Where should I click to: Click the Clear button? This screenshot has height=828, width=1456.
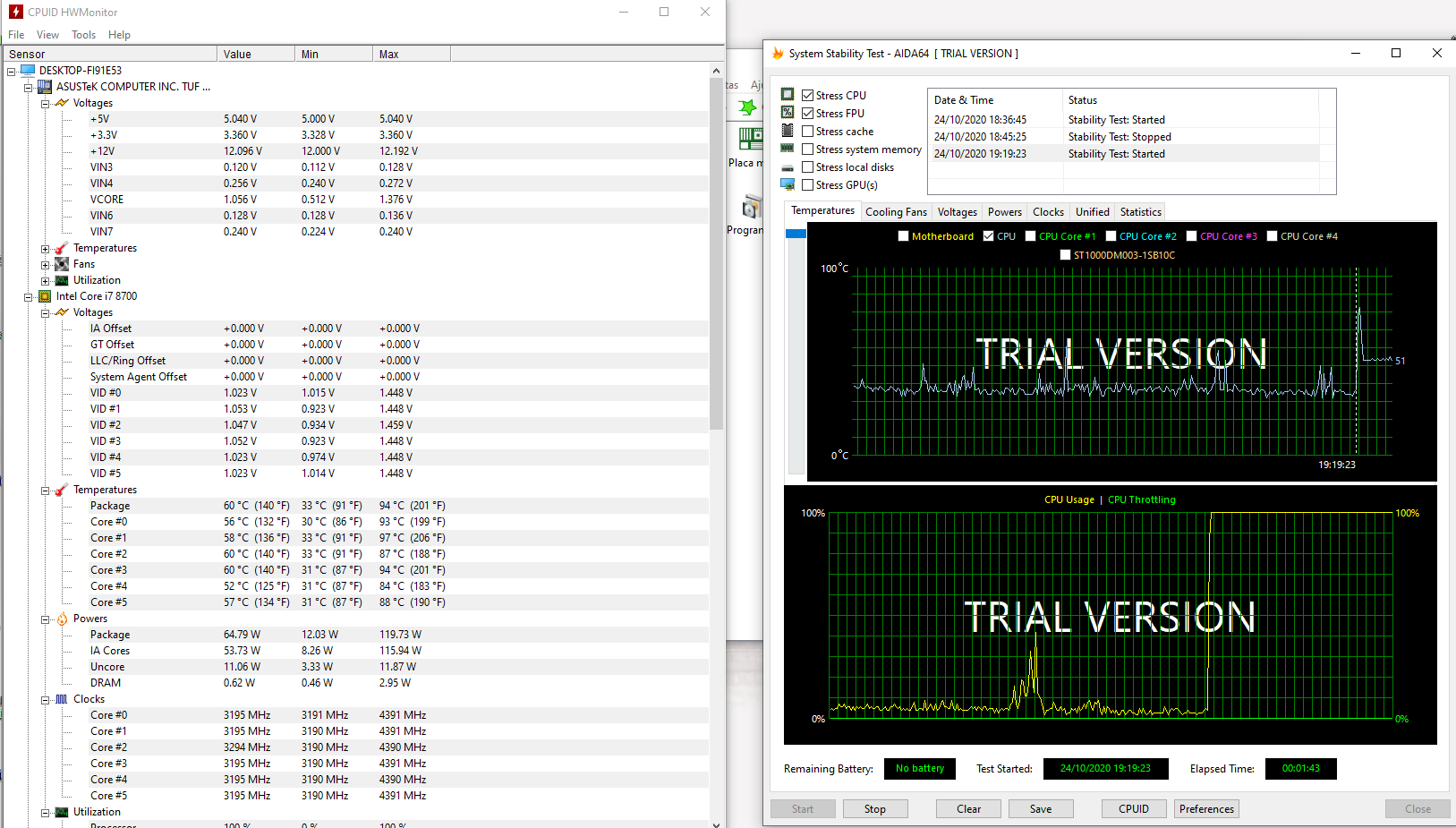pyautogui.click(x=968, y=808)
